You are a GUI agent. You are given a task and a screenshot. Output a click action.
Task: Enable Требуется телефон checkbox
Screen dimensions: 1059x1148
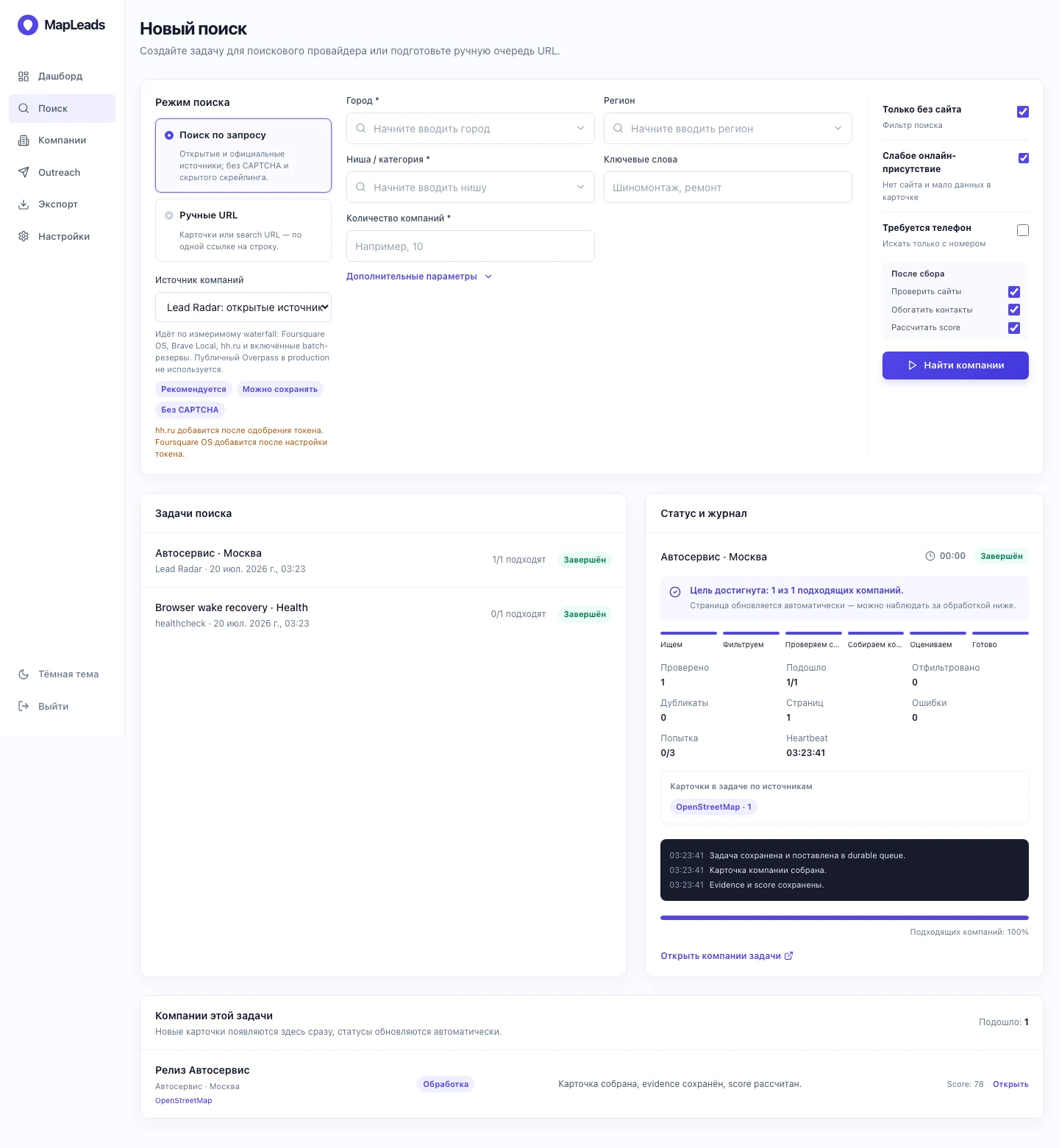coord(1023,230)
